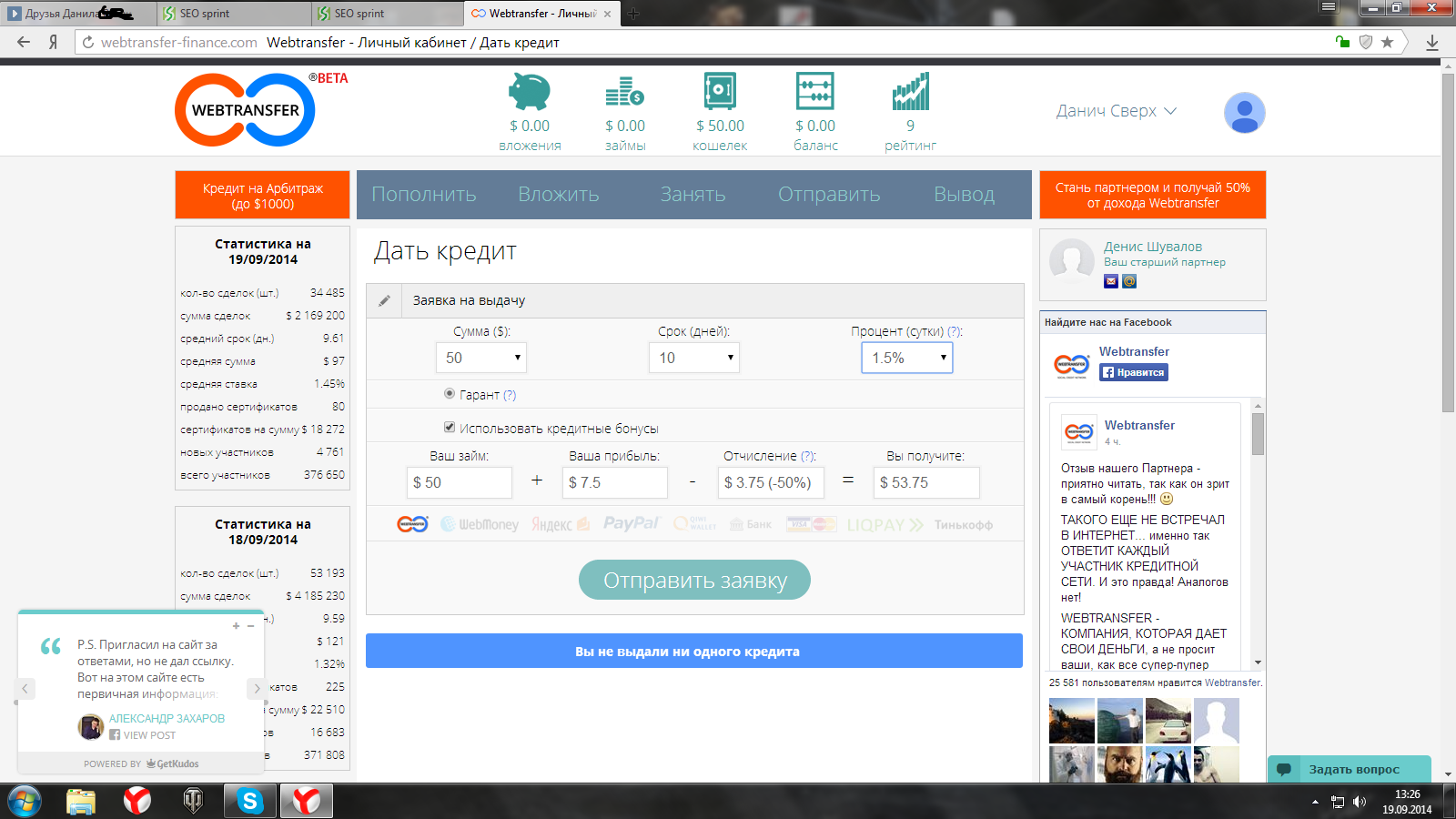Click the @ contact icon under Денис Шувалов
The height and width of the screenshot is (819, 1456).
tap(1129, 281)
